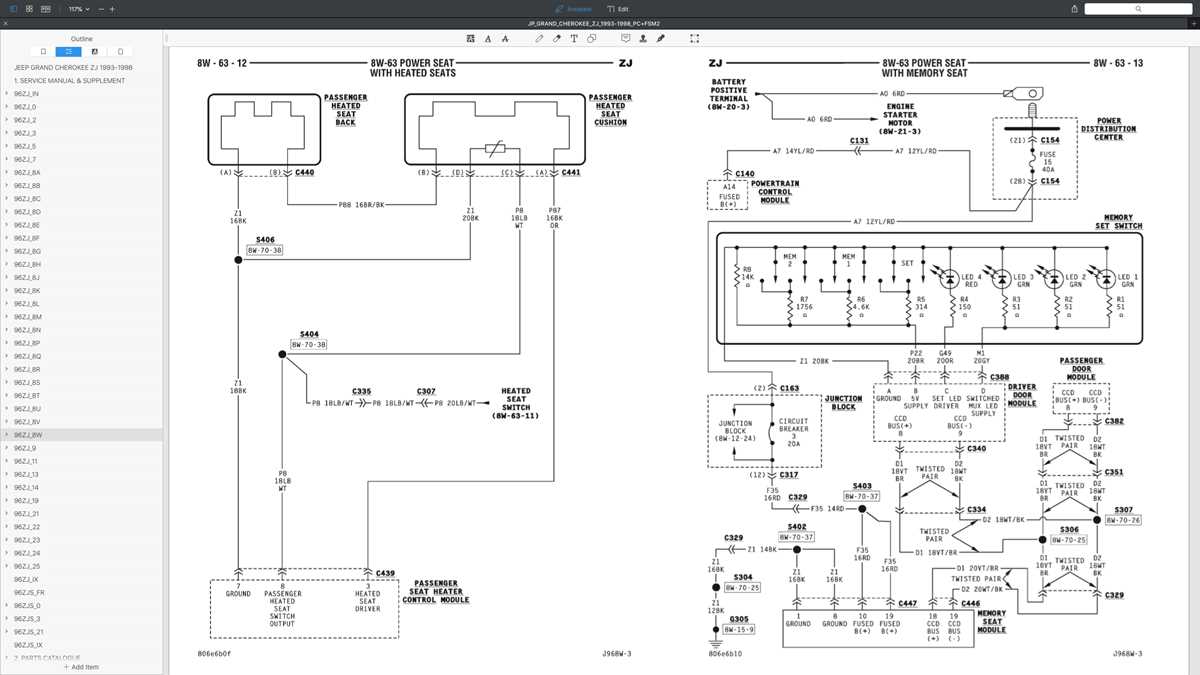
Task: Add a new tab with plus button
Action: pyautogui.click(x=1192, y=23)
